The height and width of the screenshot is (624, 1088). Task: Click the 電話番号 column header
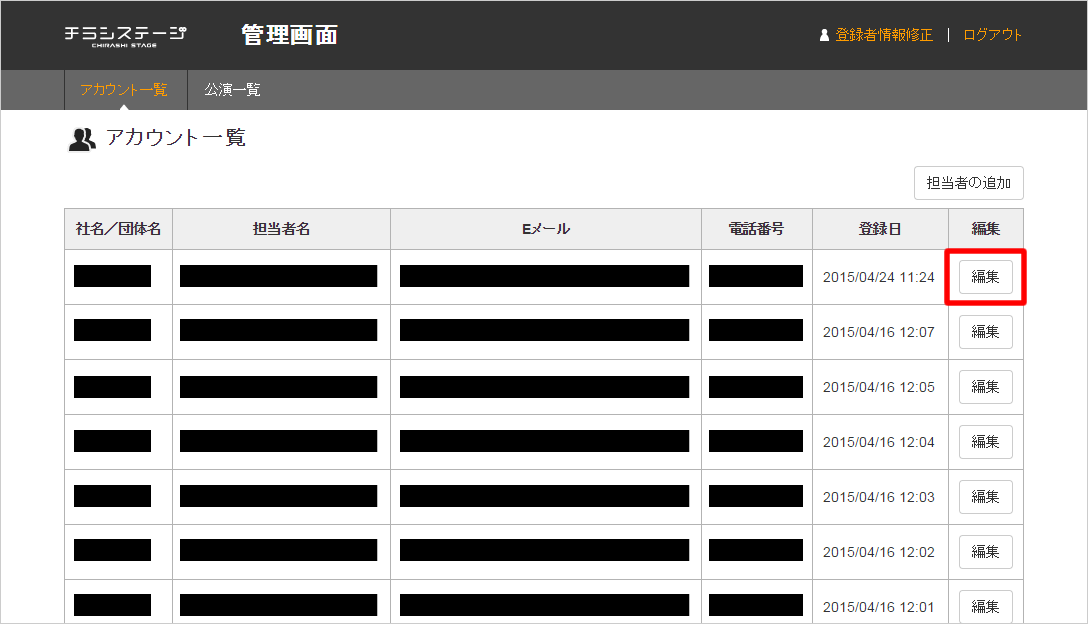pos(756,229)
